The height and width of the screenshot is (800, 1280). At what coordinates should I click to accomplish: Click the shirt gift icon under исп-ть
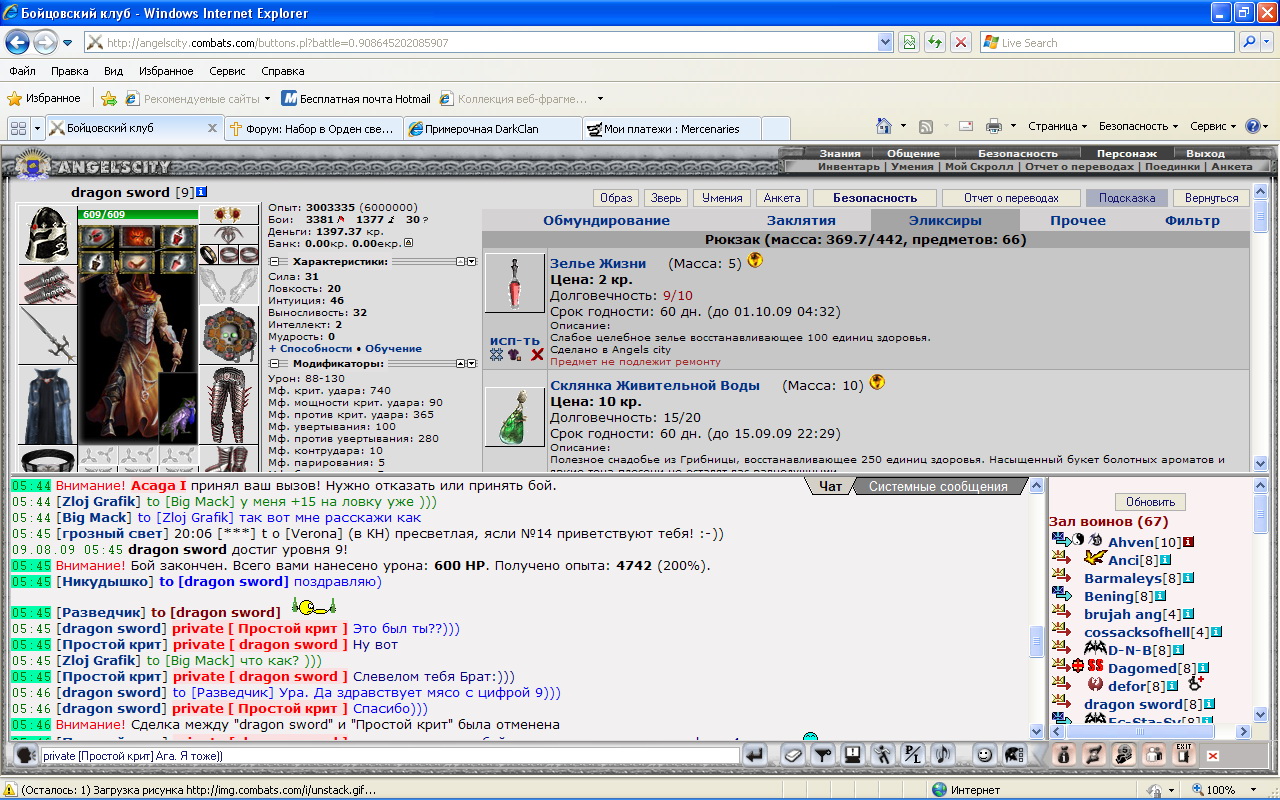pos(514,354)
